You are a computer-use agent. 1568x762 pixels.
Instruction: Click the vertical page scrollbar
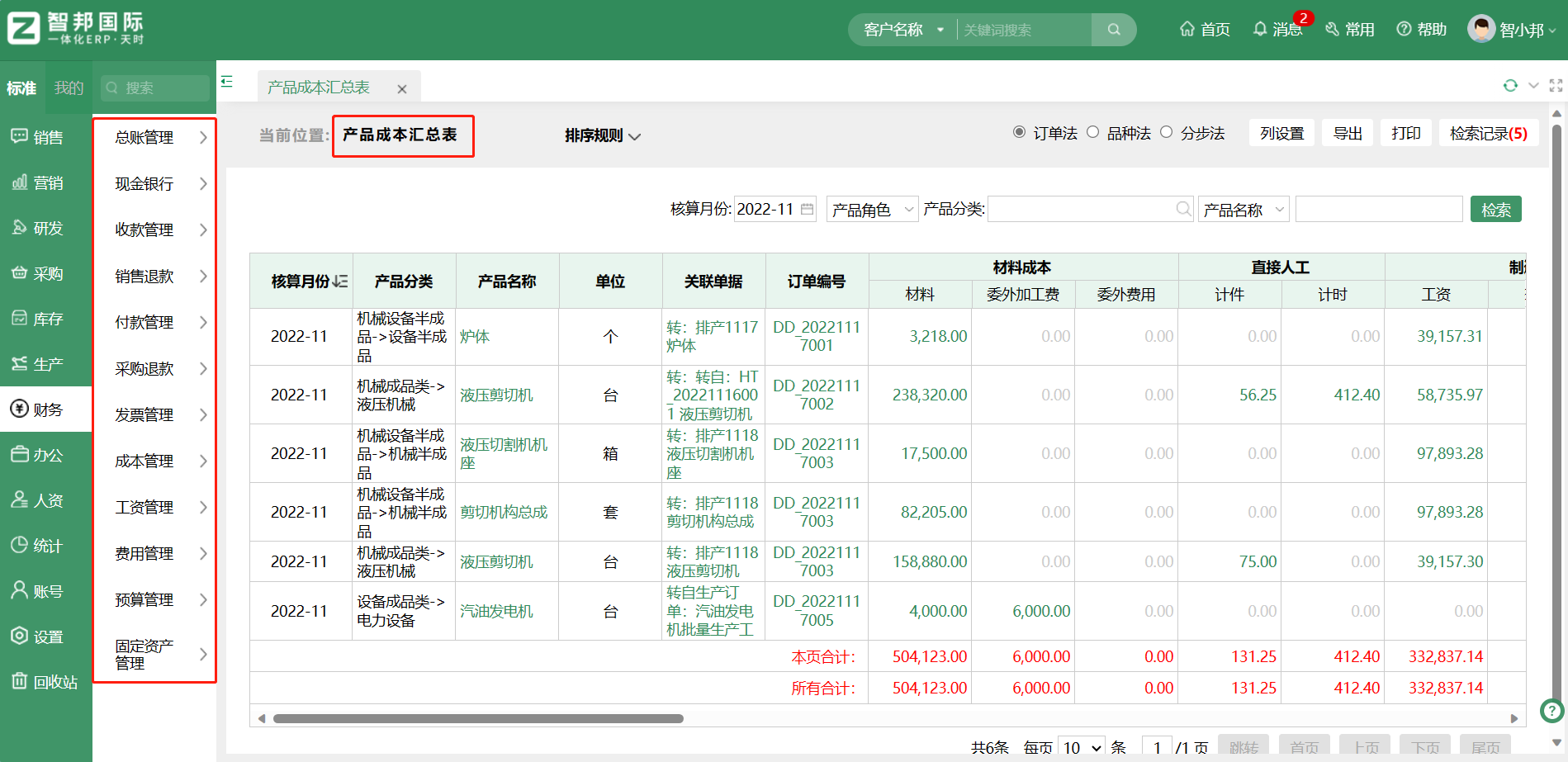1556,413
